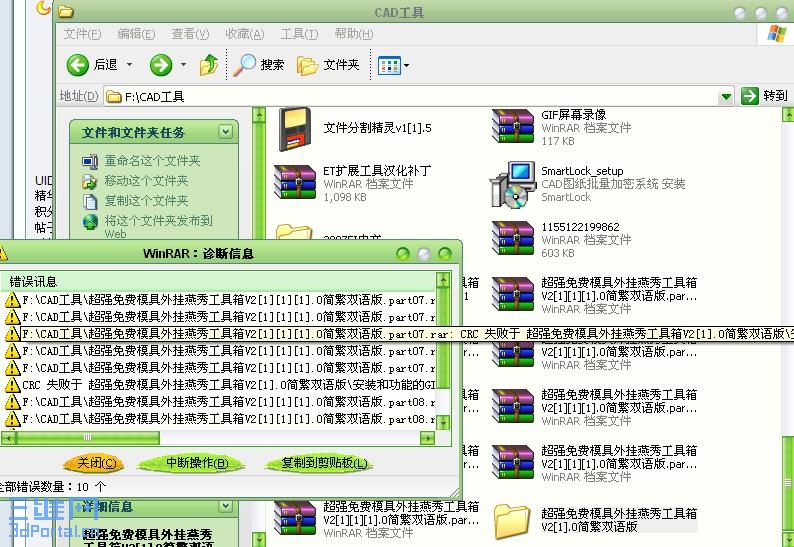Click the copy folder task icon
The image size is (794, 547).
tap(90, 202)
